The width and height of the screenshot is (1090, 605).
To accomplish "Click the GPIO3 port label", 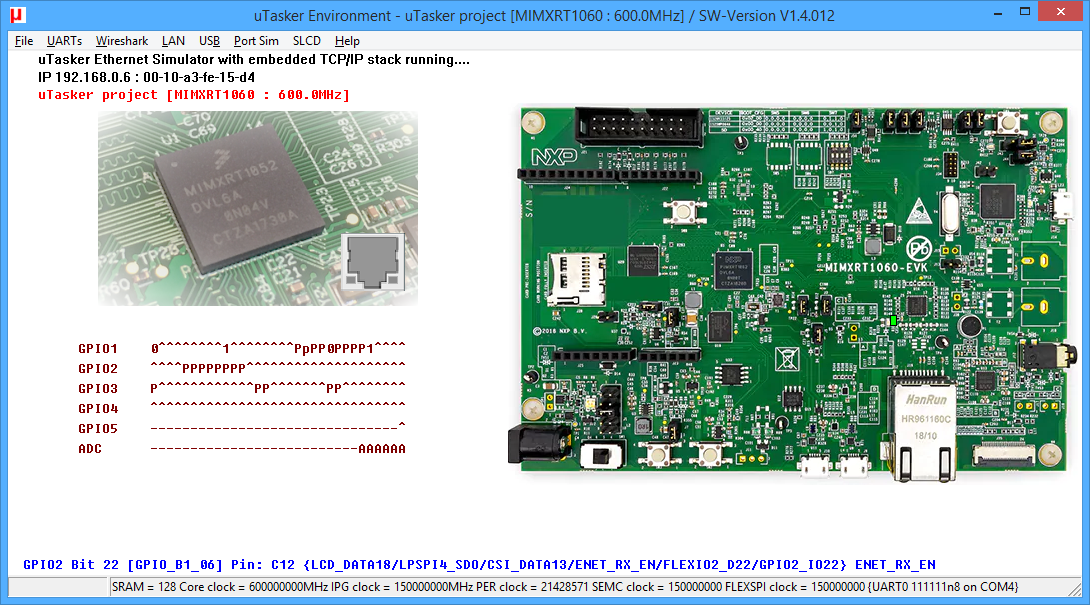I will tap(98, 389).
